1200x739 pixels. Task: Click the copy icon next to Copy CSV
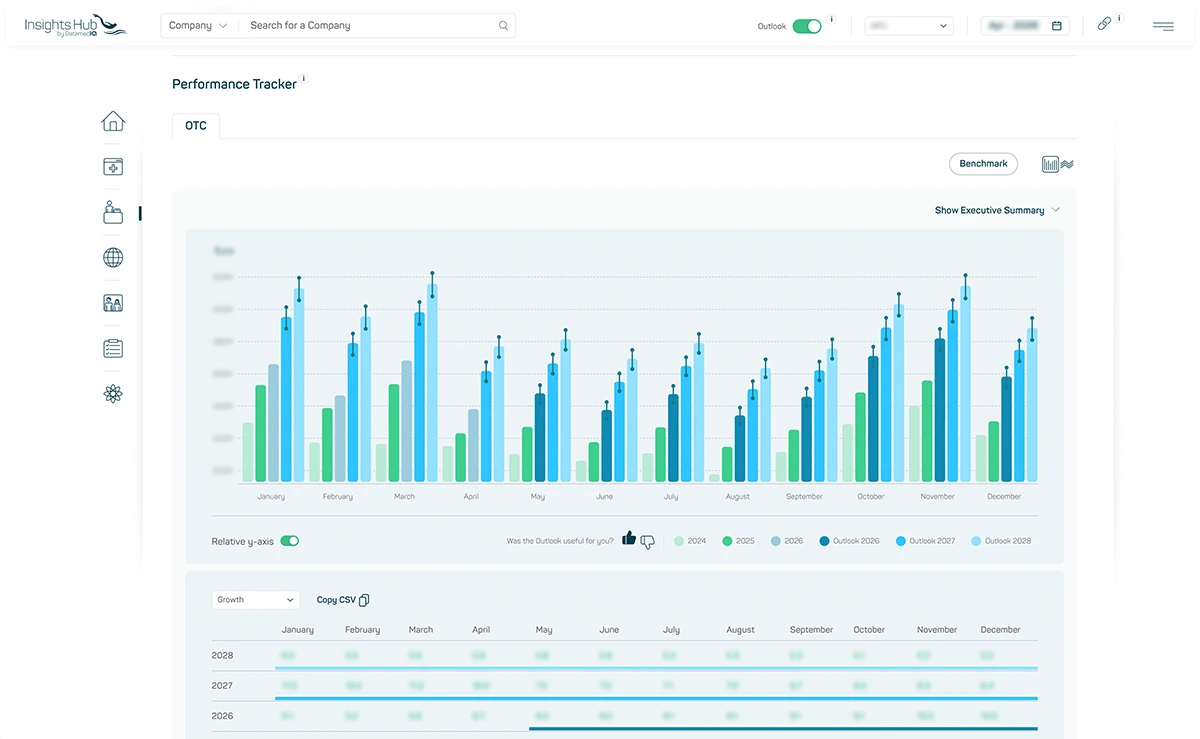[364, 600]
